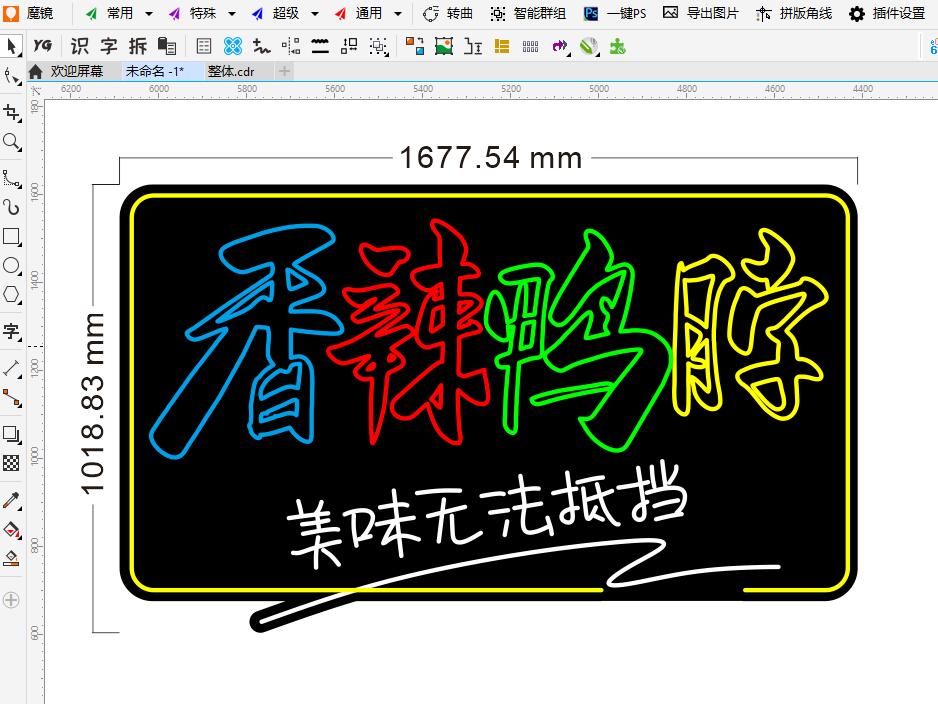This screenshot has height=704, width=938.
Task: Select the white 美味无法抵挡 text
Action: click(487, 514)
